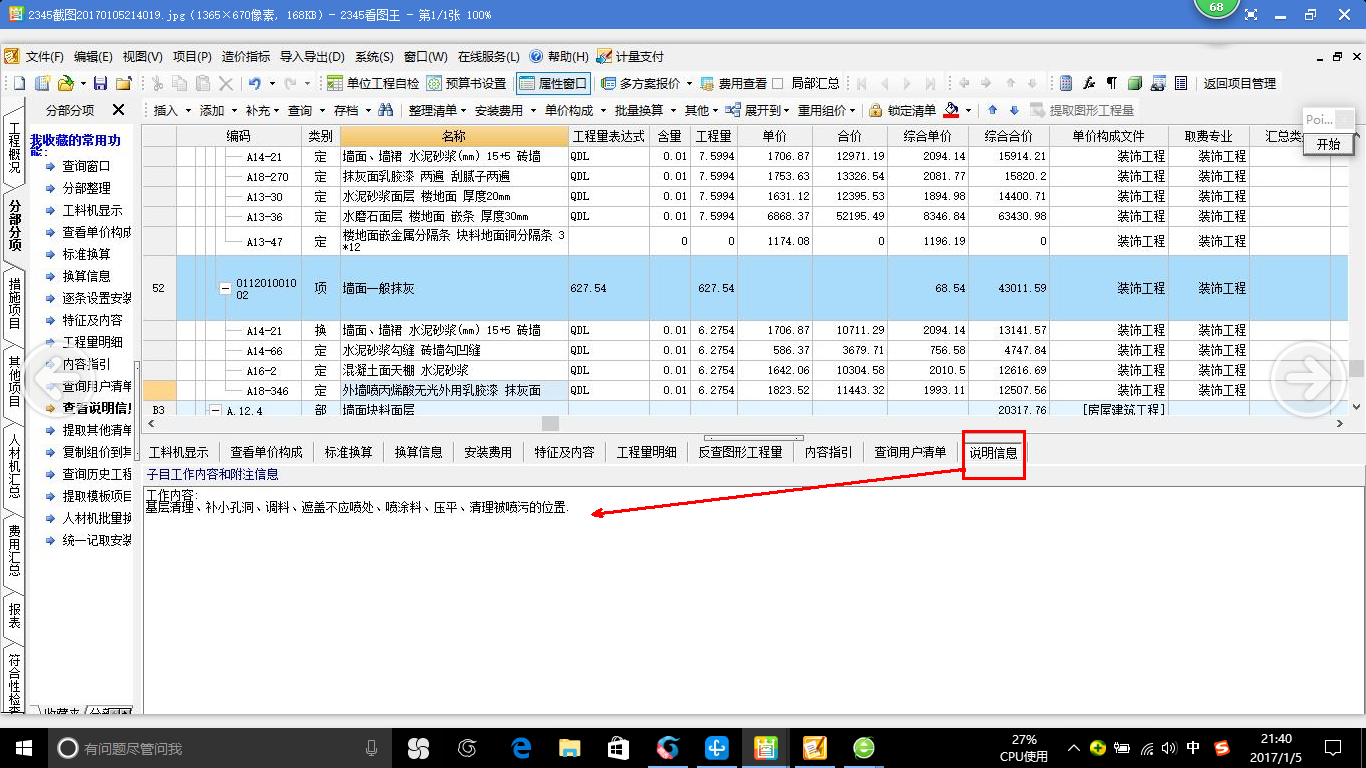Open the notification center icon
1366x768 pixels.
(1332, 747)
